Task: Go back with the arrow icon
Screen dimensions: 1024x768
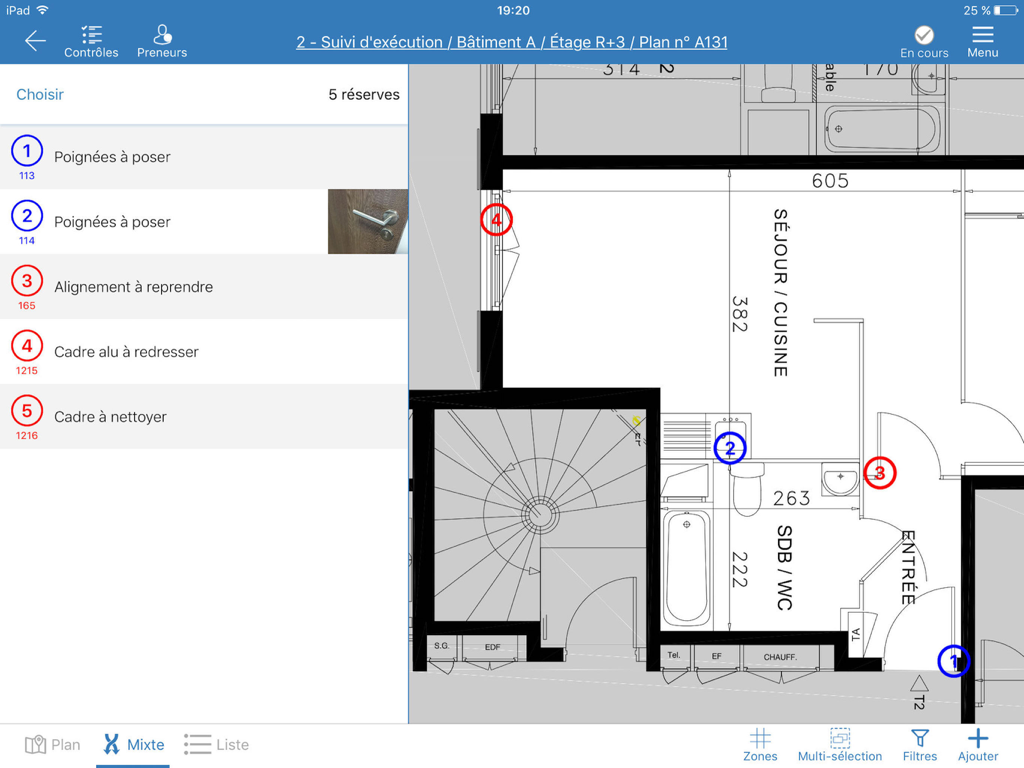Action: (x=35, y=41)
